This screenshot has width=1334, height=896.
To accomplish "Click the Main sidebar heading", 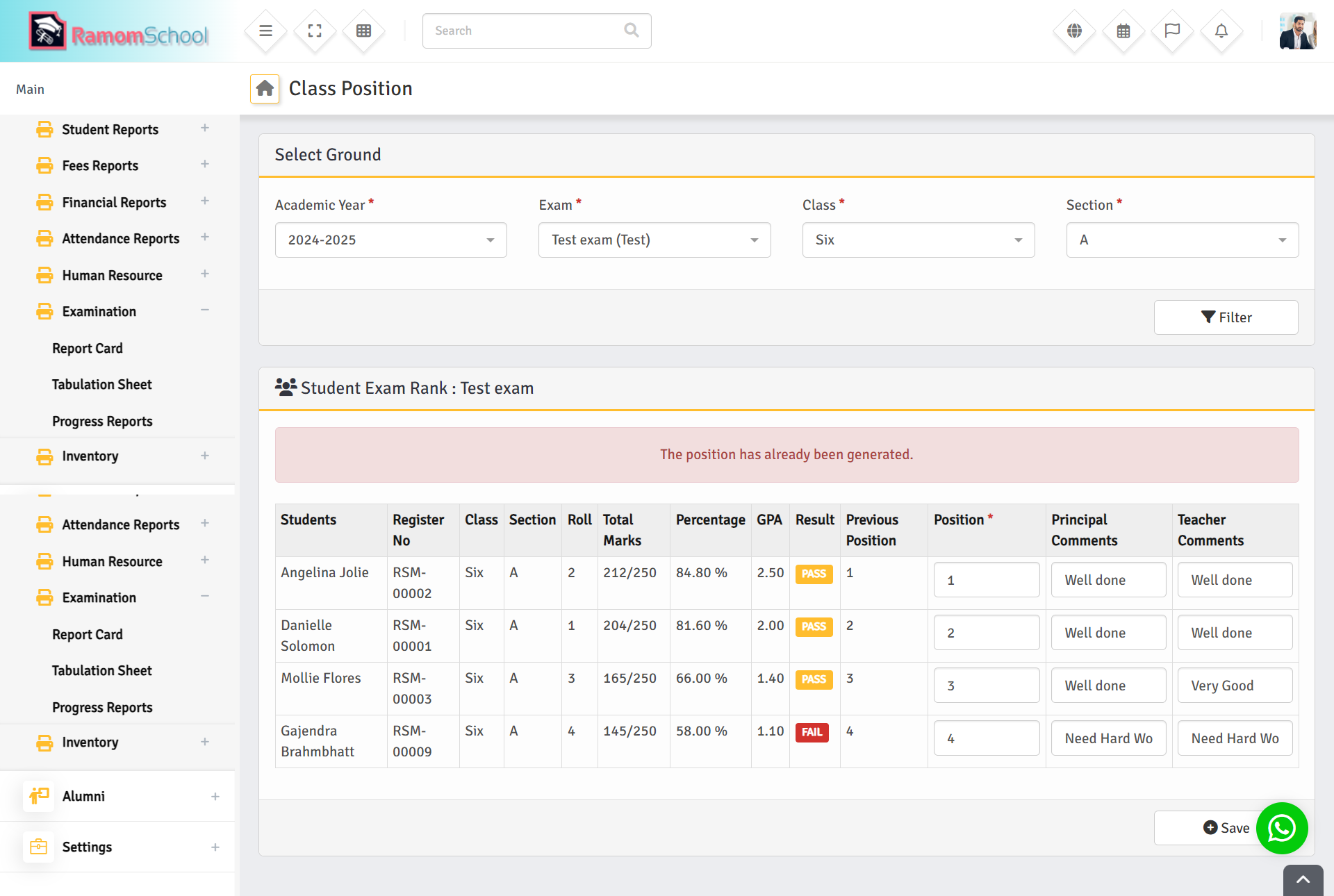I will [x=30, y=89].
